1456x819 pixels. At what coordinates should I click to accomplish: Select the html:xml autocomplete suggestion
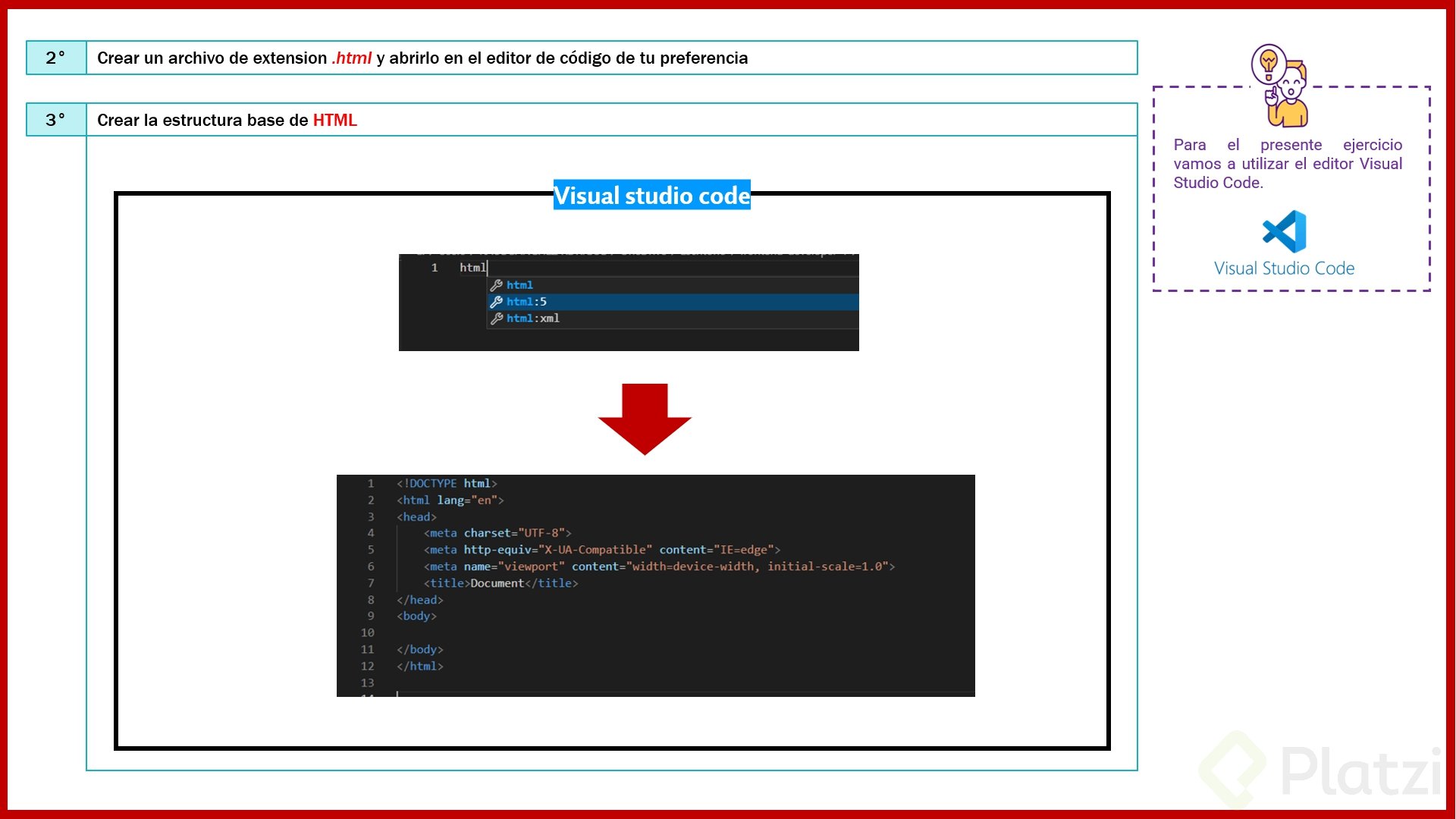click(533, 318)
